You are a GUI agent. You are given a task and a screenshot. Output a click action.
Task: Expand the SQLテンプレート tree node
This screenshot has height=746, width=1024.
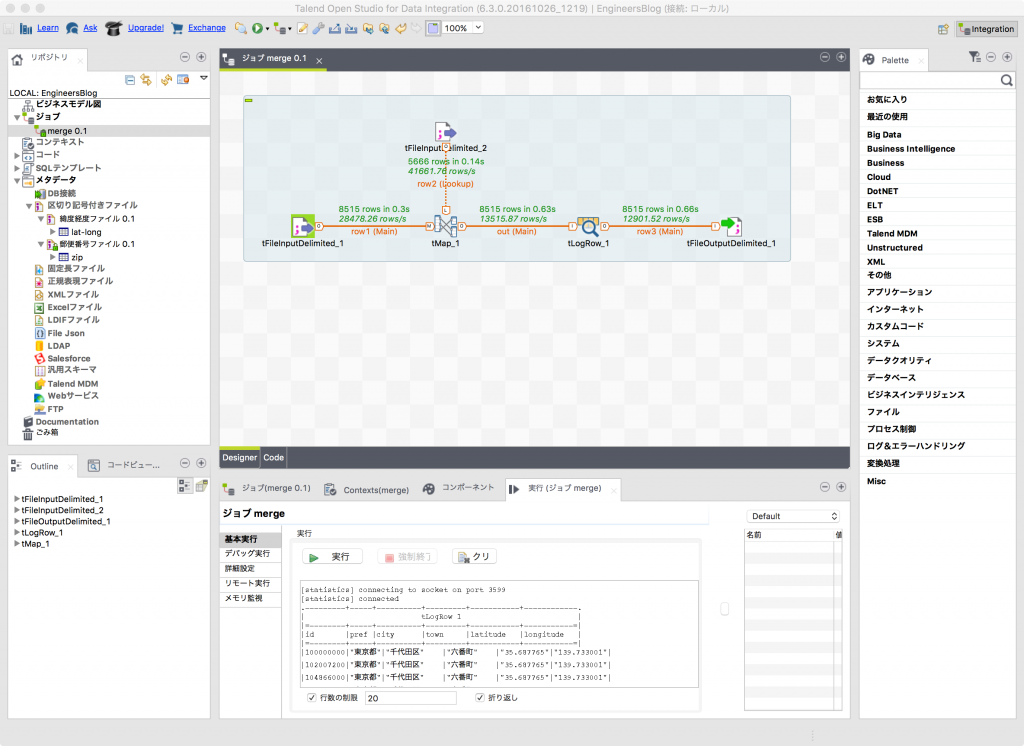pyautogui.click(x=17, y=168)
